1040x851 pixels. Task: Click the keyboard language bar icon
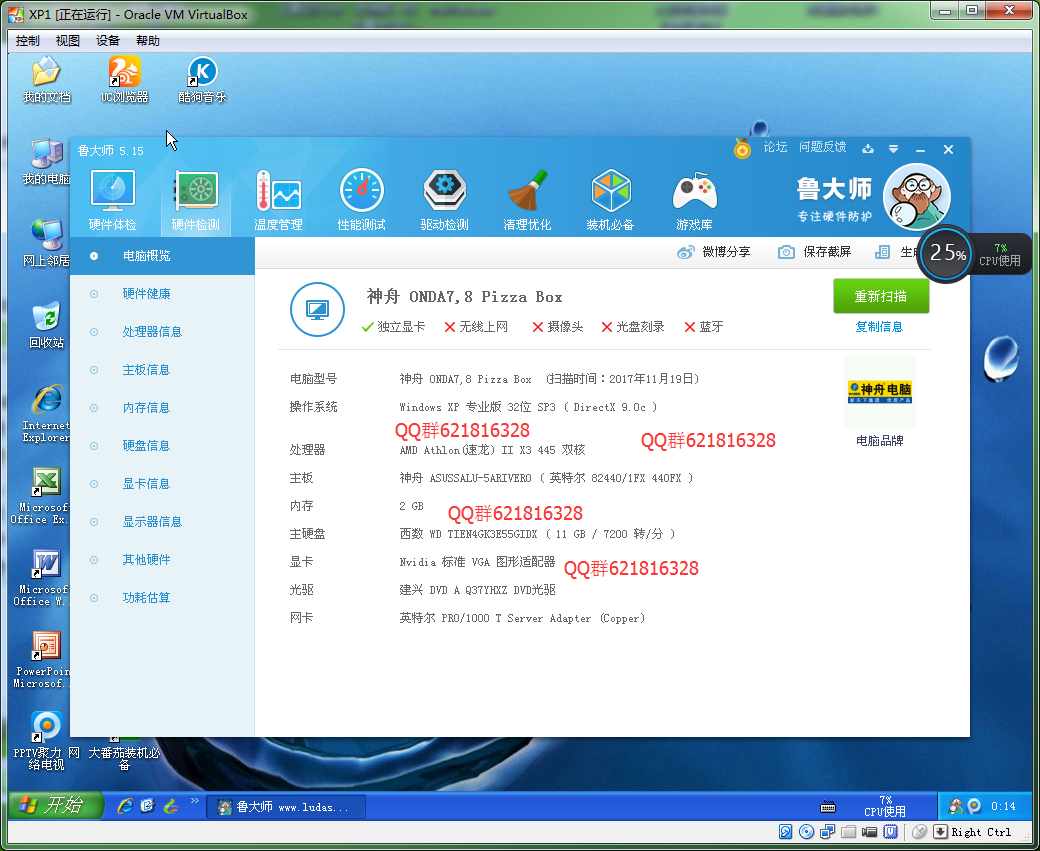pos(828,807)
